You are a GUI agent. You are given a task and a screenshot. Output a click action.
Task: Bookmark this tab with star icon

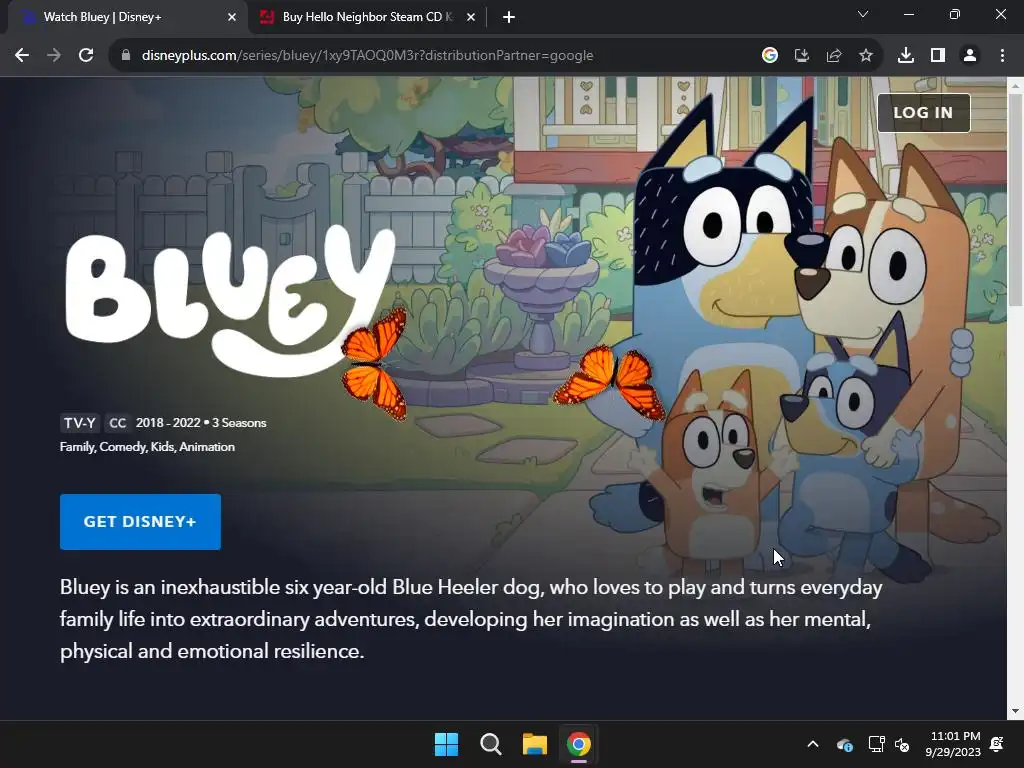point(866,56)
